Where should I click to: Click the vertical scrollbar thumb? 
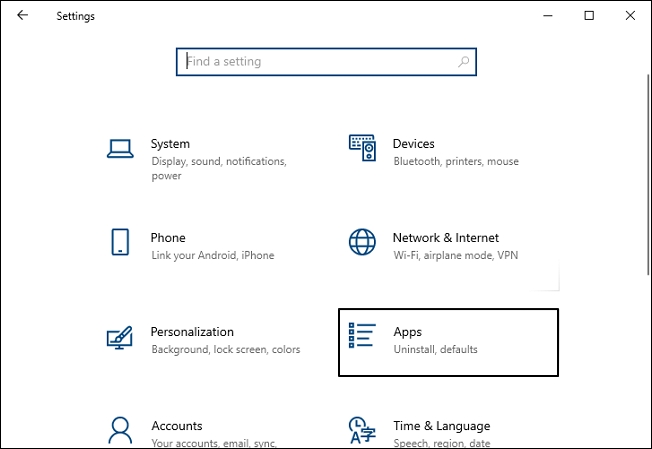(x=649, y=174)
